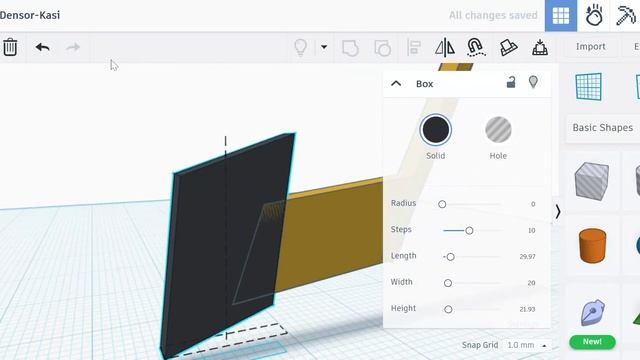Screen dimensions: 640x360
Task: Collapse the shapes panel with chevron
Action: pos(558,212)
